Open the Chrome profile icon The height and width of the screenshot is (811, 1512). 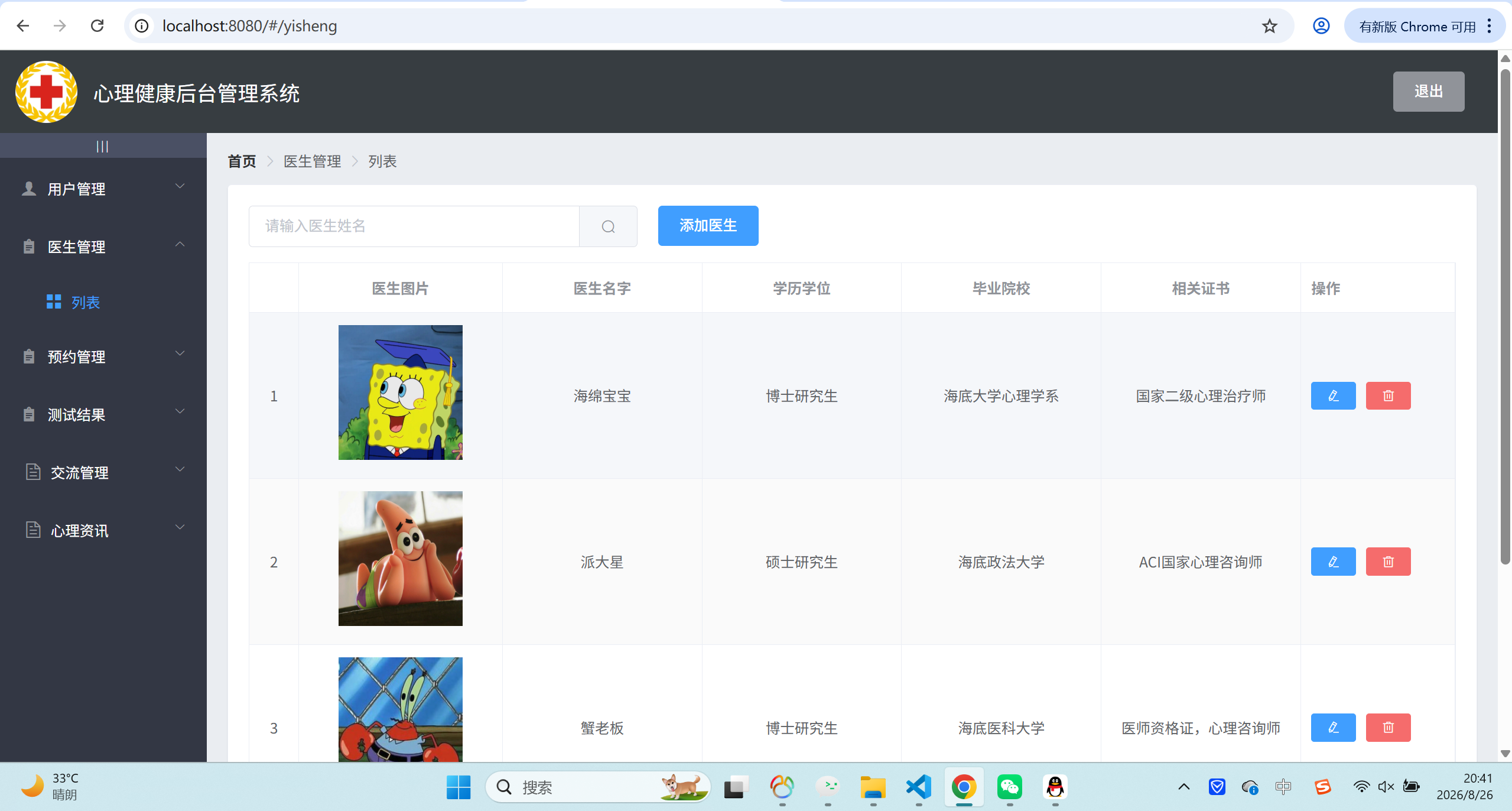(x=1321, y=26)
